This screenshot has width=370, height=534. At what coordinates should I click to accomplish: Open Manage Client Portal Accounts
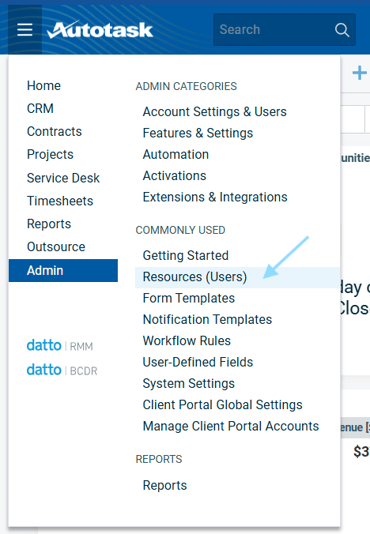[231, 426]
